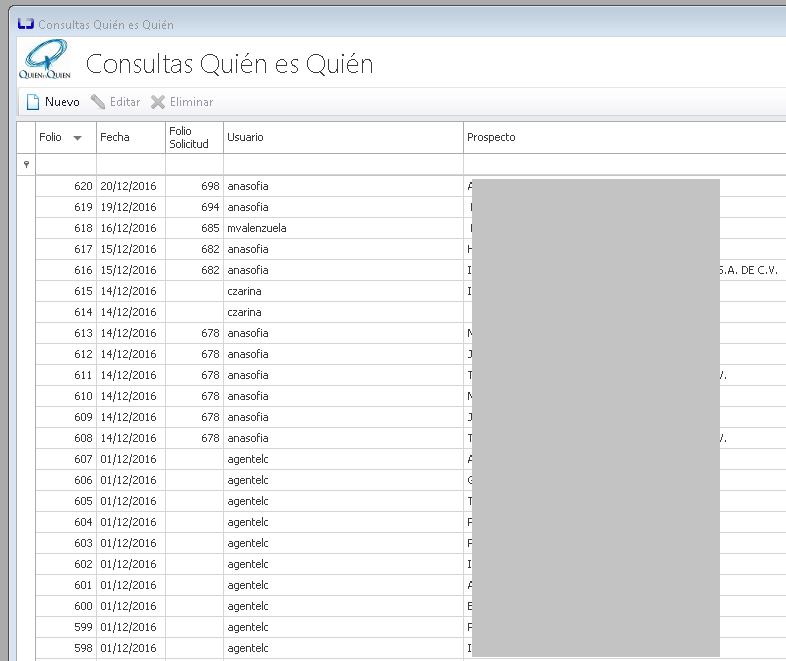This screenshot has width=786, height=661.
Task: Click Folio Solicitud 678 in row 613
Action: click(211, 333)
